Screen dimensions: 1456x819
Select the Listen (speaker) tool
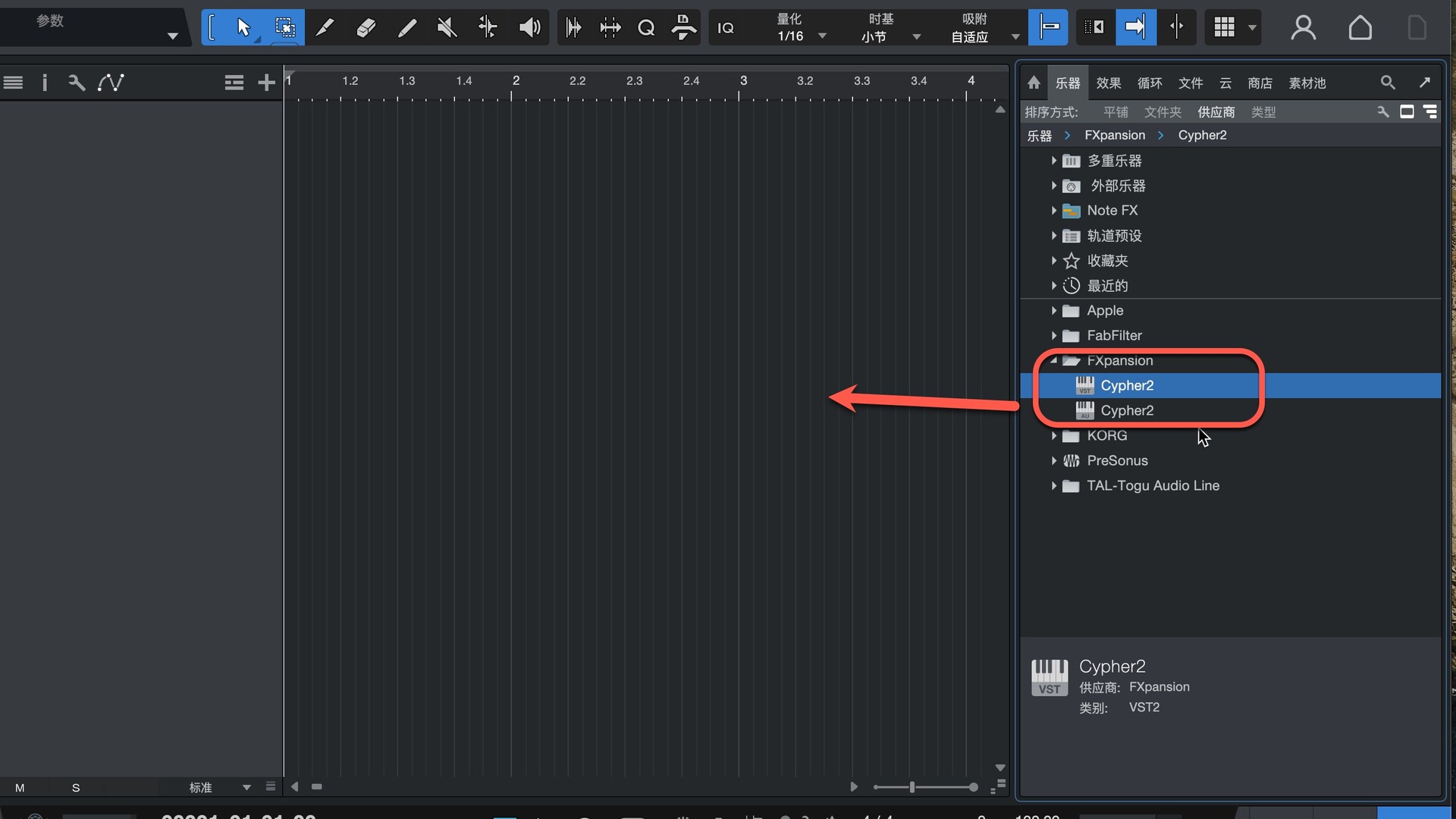tap(529, 28)
